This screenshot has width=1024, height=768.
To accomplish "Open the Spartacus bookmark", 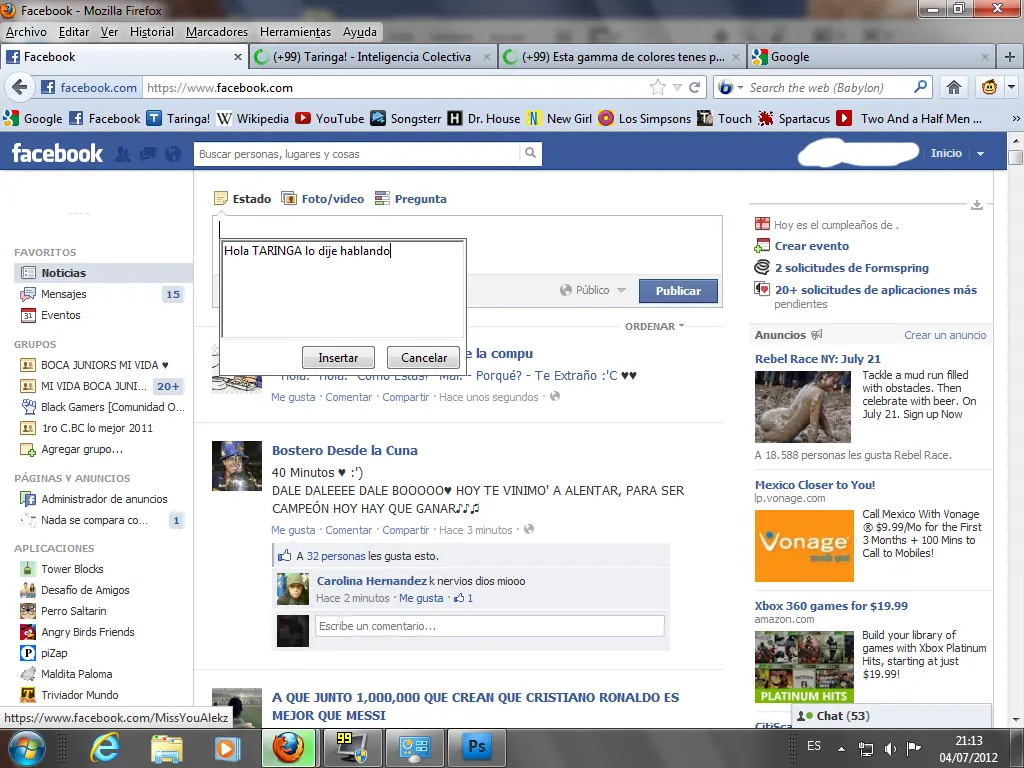I will (x=794, y=119).
